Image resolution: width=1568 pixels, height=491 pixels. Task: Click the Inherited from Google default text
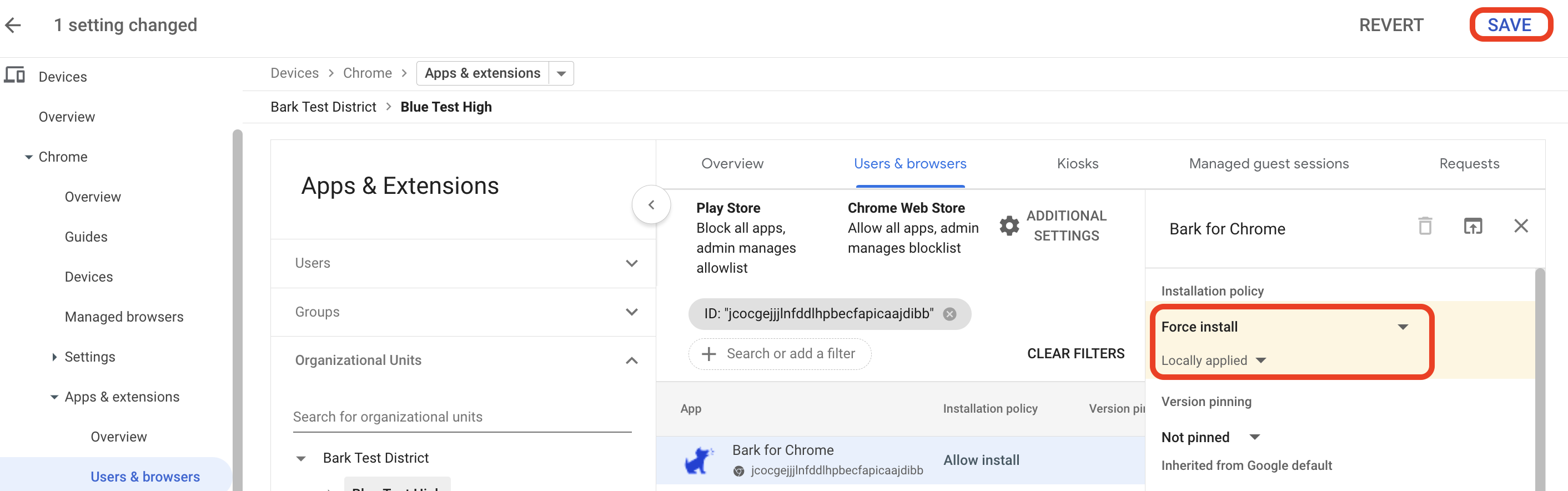coord(1246,465)
